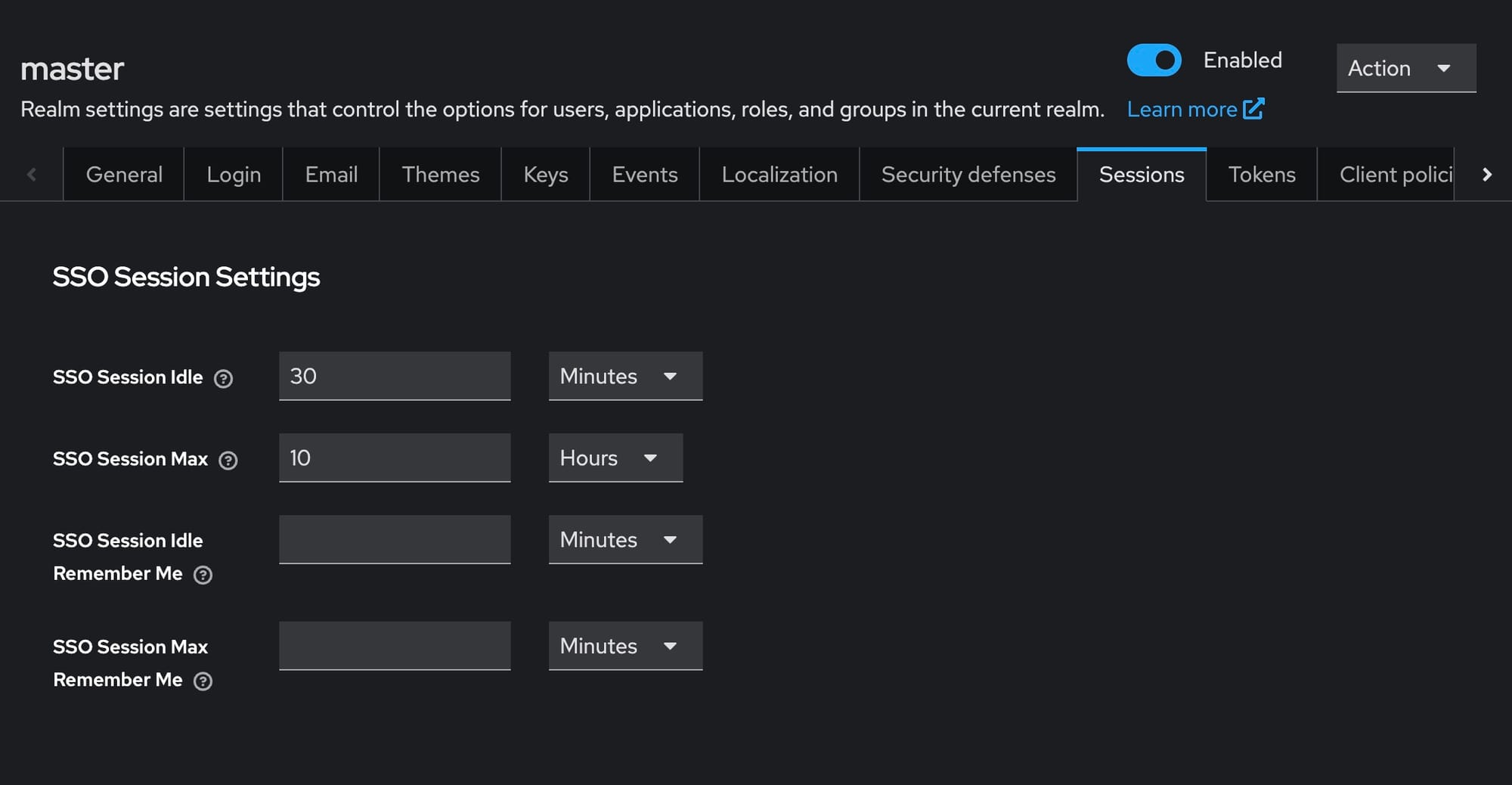Click external link icon next to Learn more
The height and width of the screenshot is (785, 1512).
[1253, 109]
